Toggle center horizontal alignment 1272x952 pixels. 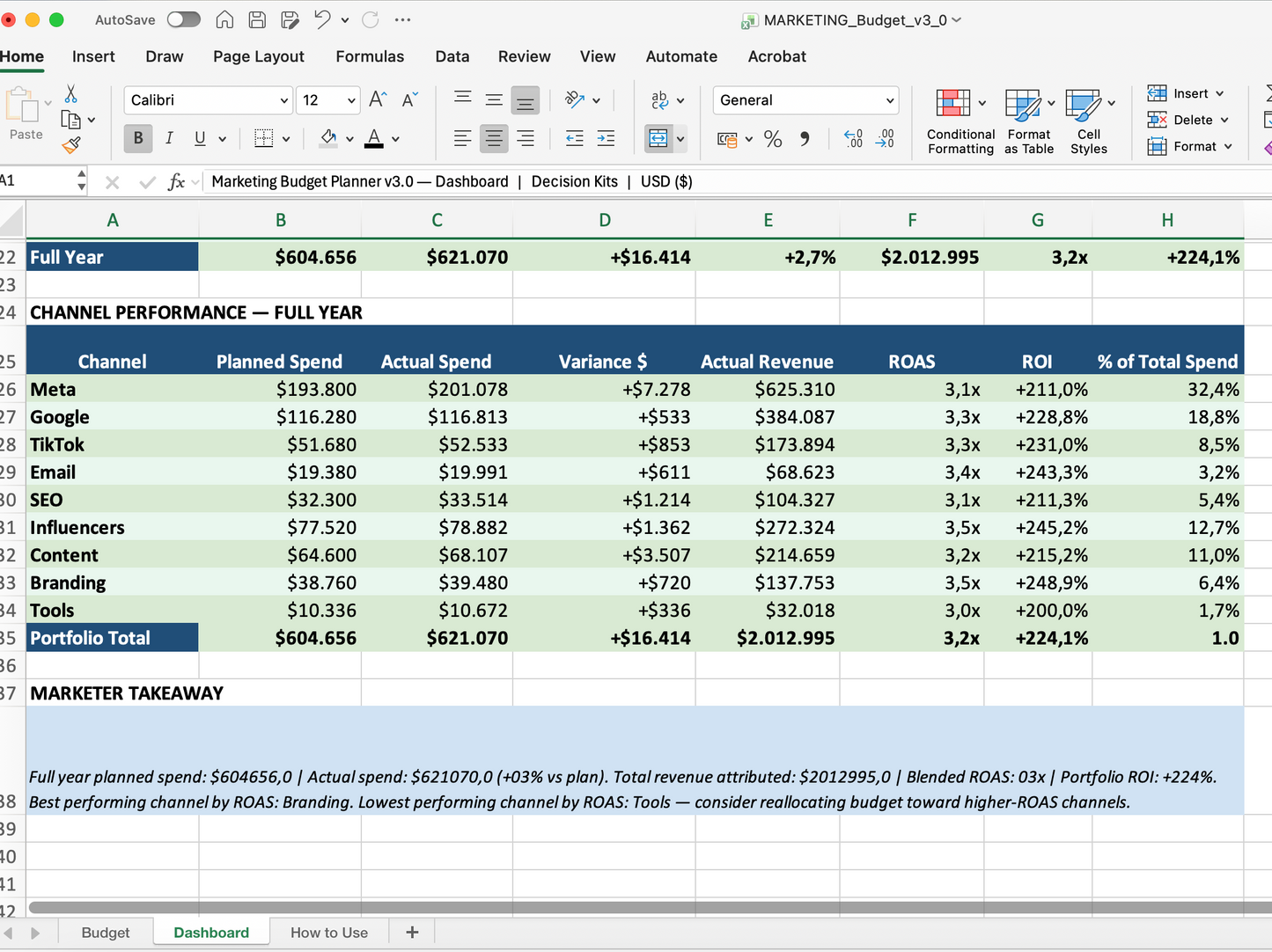point(494,138)
